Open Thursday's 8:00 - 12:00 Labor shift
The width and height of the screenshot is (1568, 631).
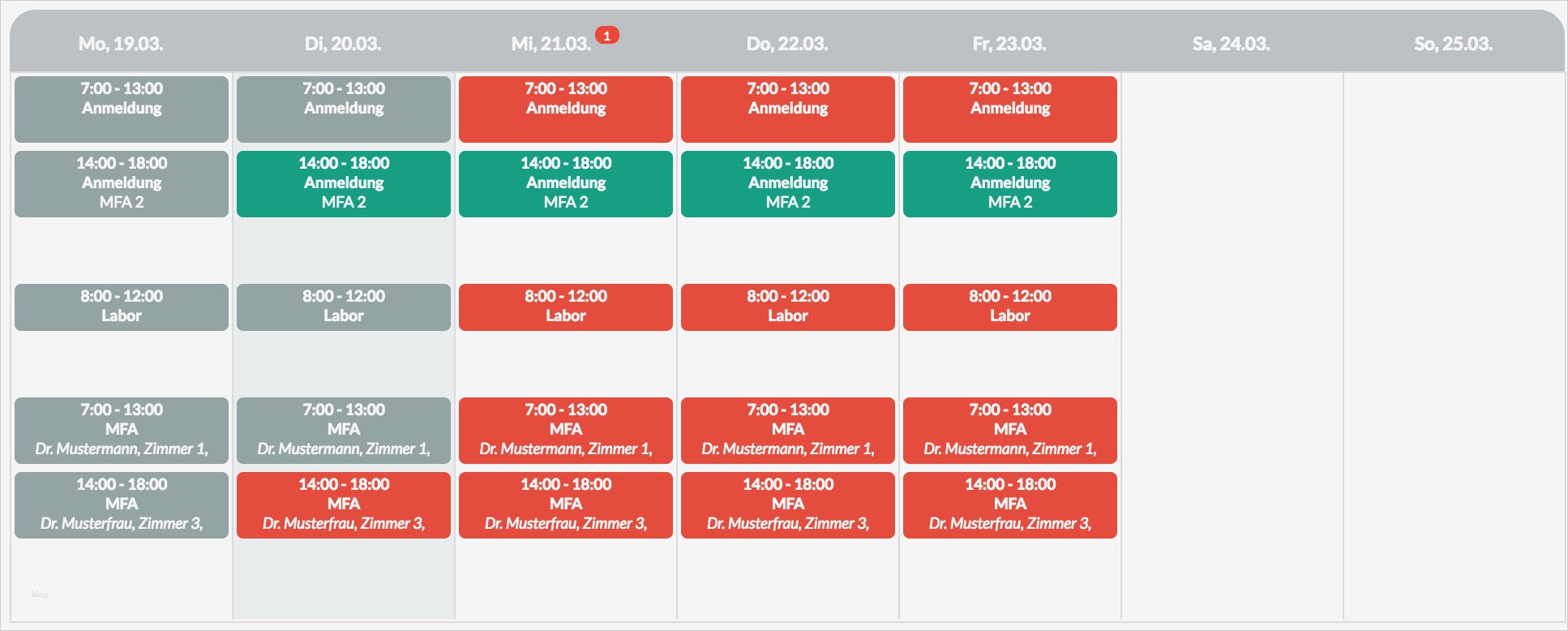[x=788, y=307]
